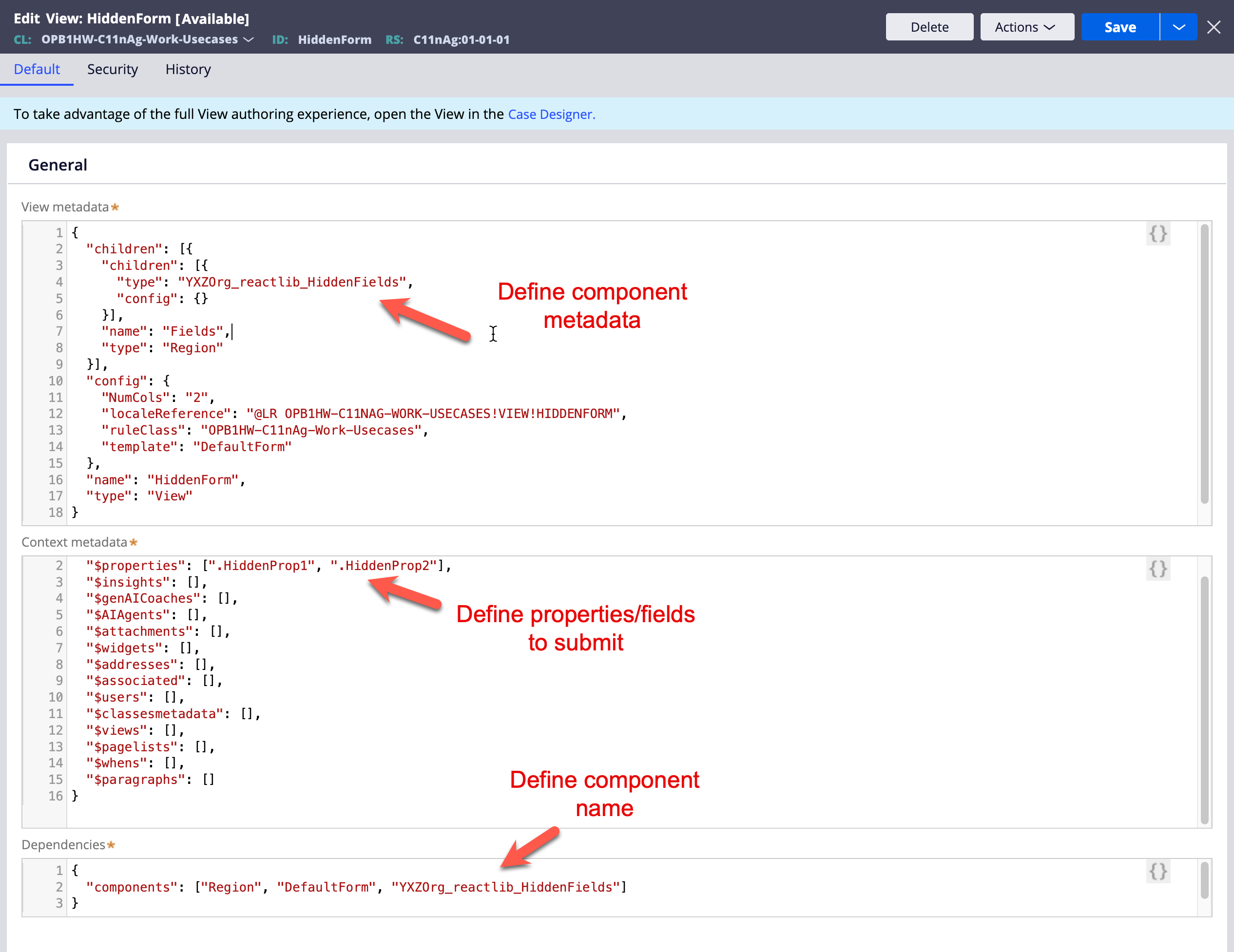Click the "YXZOrg_reactlib_HiddenFields" type value in View metadata

[291, 282]
